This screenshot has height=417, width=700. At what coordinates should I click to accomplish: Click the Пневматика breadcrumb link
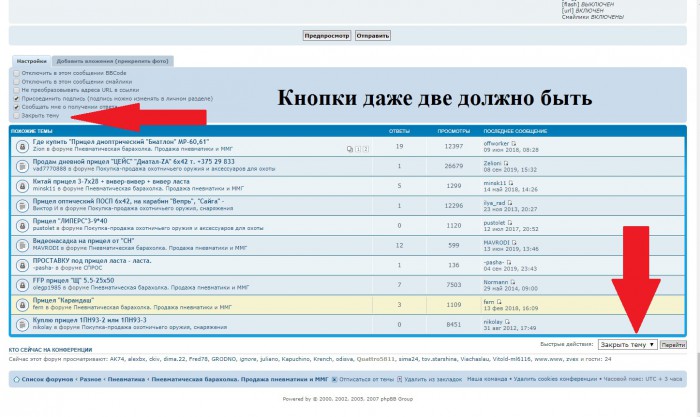point(126,379)
